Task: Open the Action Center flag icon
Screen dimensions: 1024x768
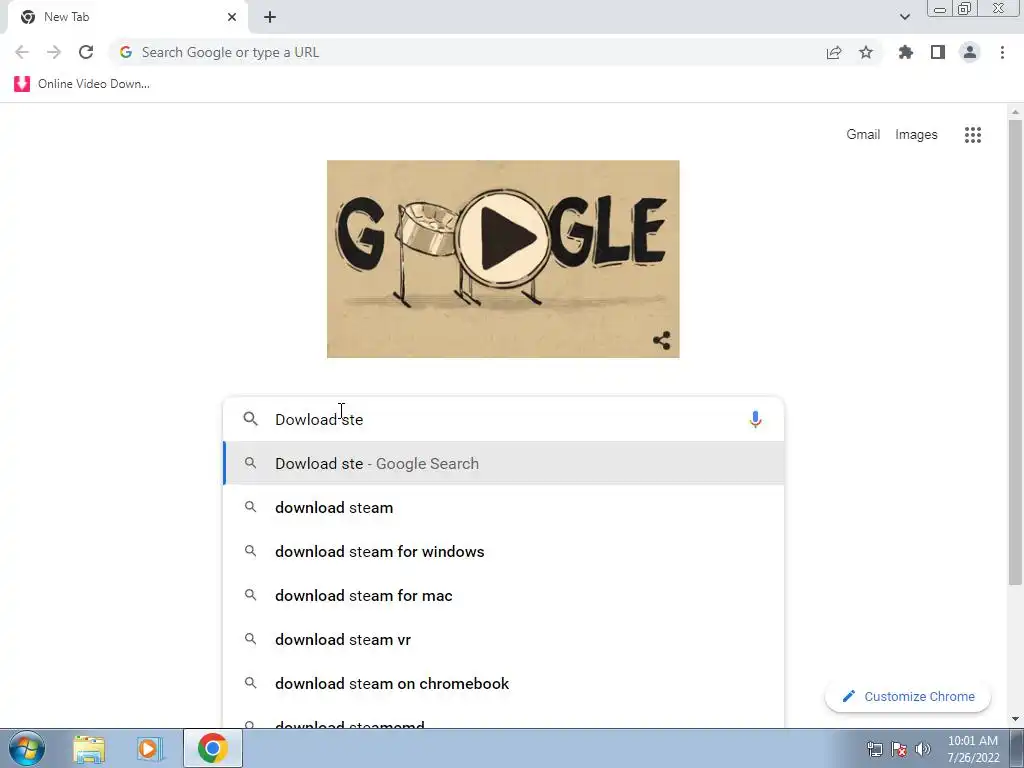Action: pos(899,749)
